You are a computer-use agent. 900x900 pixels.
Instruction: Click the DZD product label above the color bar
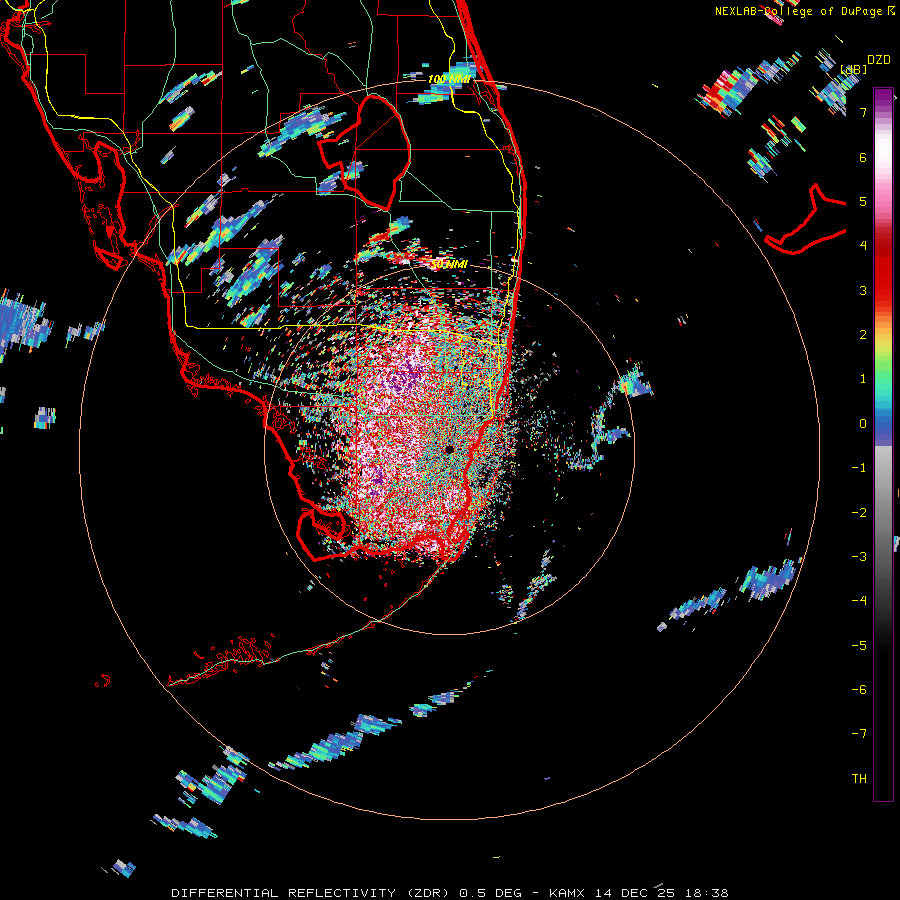click(x=879, y=60)
